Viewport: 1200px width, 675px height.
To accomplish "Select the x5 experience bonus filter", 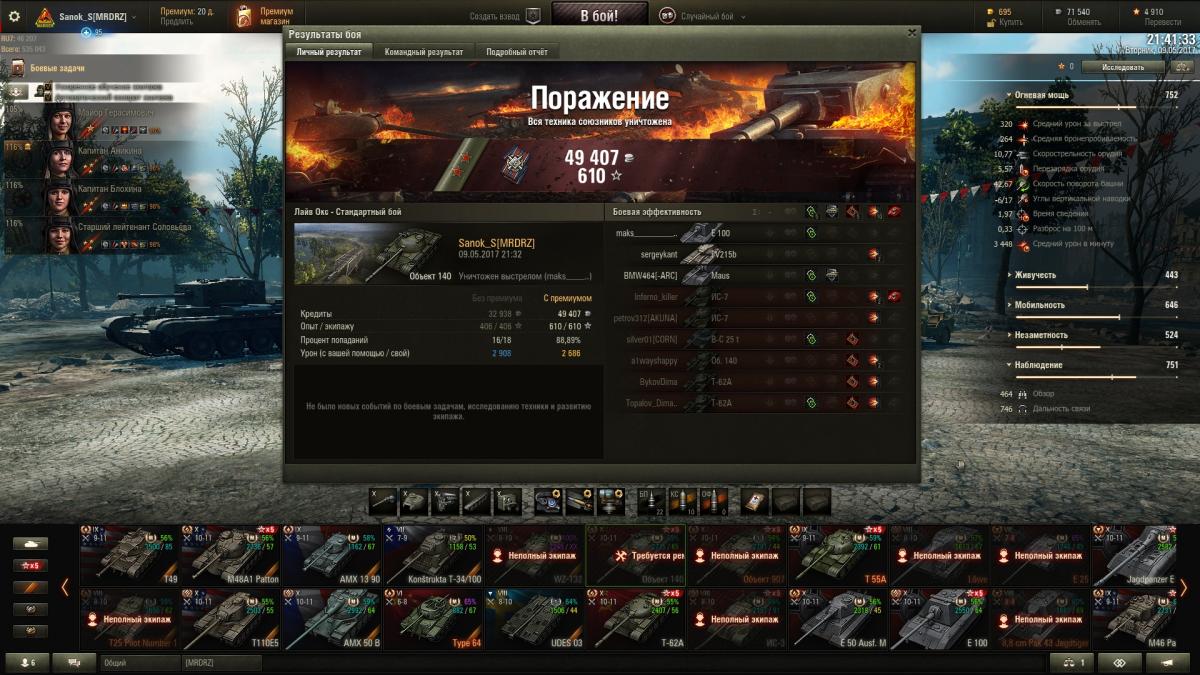I will click(x=30, y=565).
